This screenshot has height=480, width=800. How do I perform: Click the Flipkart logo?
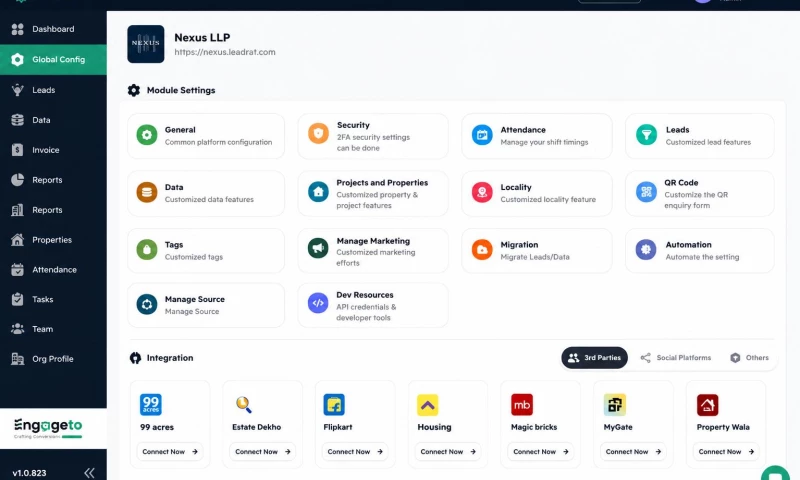click(x=334, y=405)
